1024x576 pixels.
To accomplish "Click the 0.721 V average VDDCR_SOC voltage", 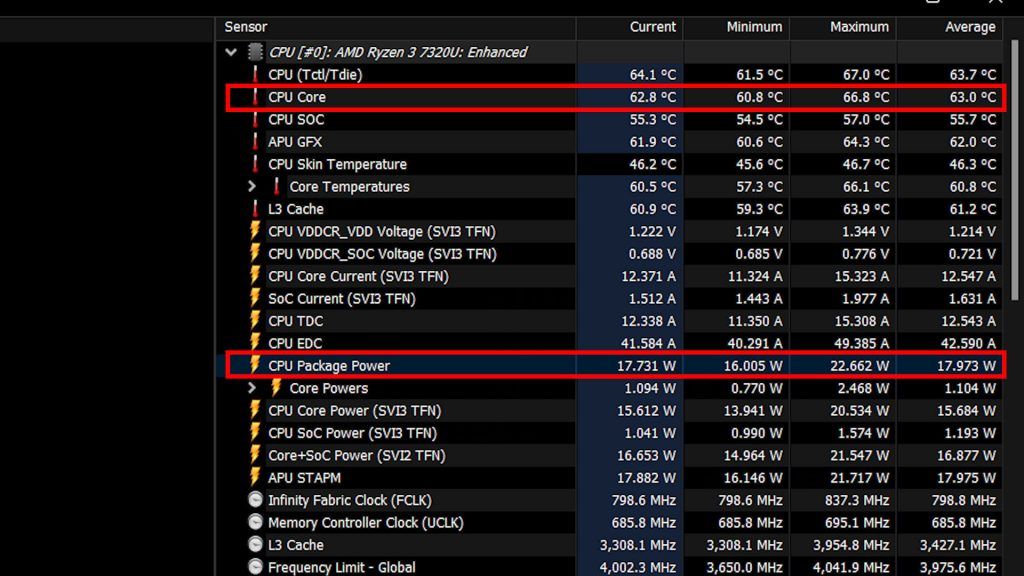I will point(972,254).
